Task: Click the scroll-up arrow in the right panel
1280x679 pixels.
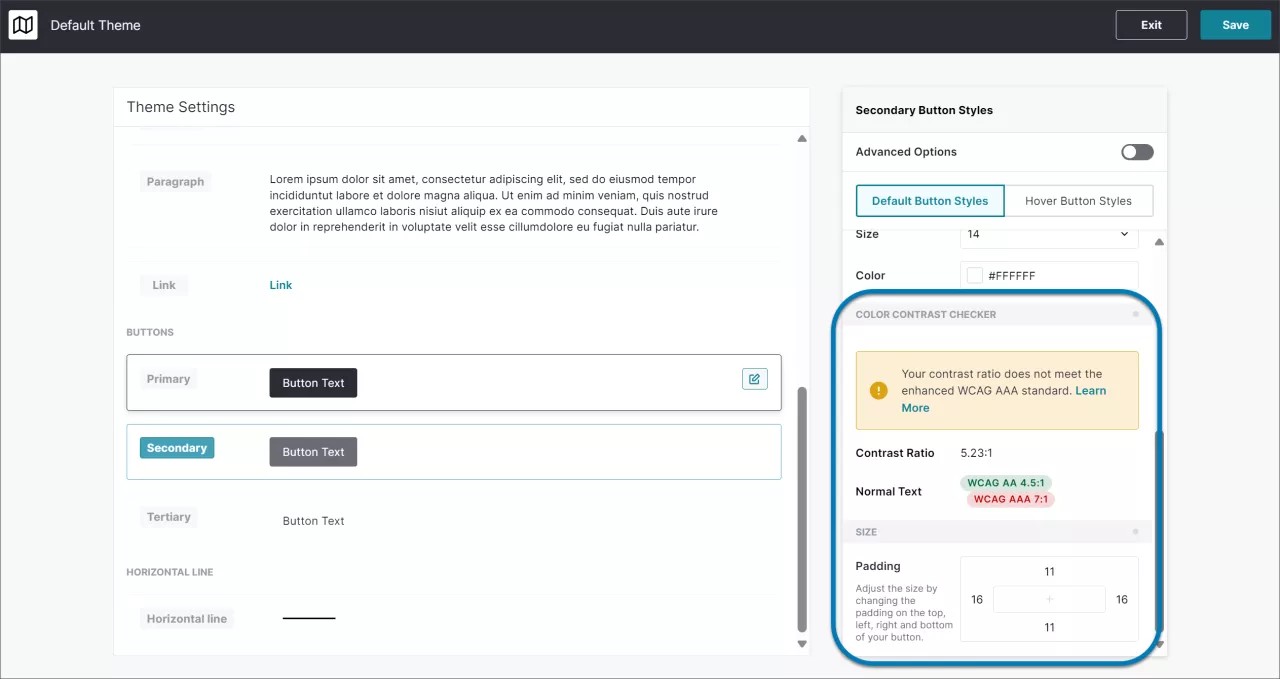Action: [1159, 241]
